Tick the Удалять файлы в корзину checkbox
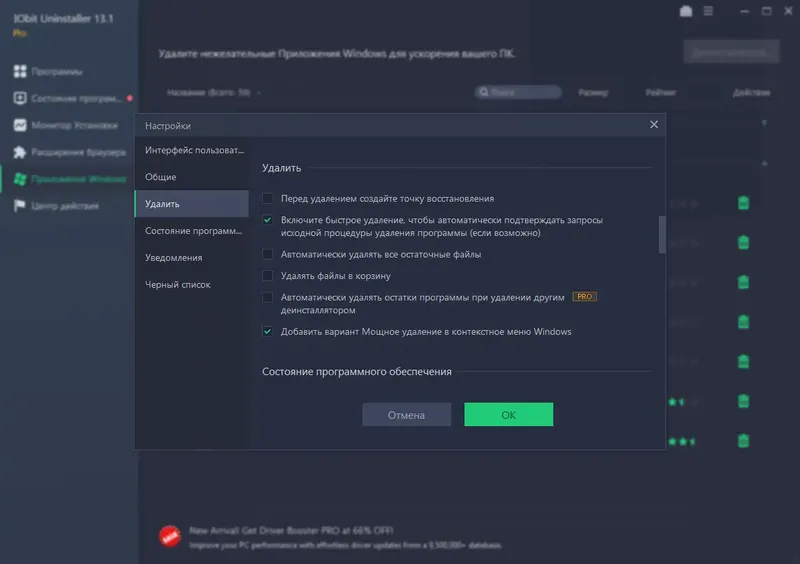The height and width of the screenshot is (564, 800). 267,276
